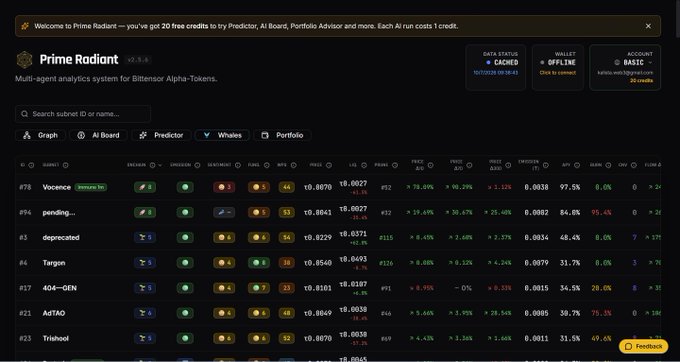This screenshot has height=362, width=680.
Task: Click the sprout badge in Targon row
Action: [x=145, y=263]
